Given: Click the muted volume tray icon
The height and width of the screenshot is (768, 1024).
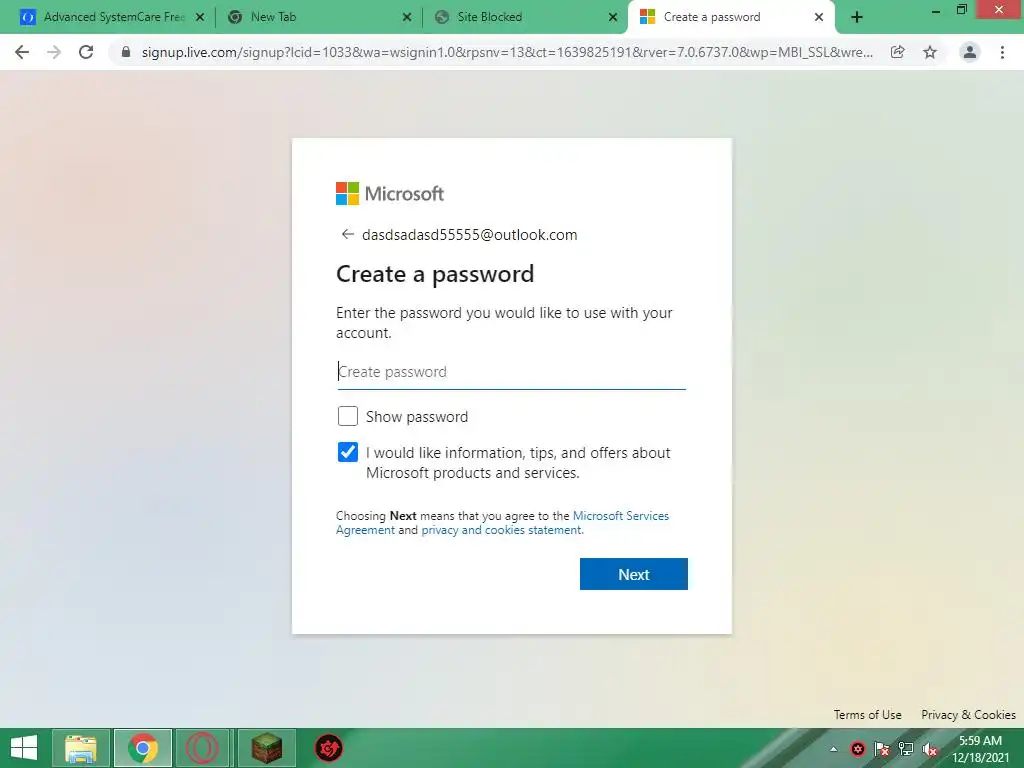Looking at the screenshot, I should [x=930, y=749].
